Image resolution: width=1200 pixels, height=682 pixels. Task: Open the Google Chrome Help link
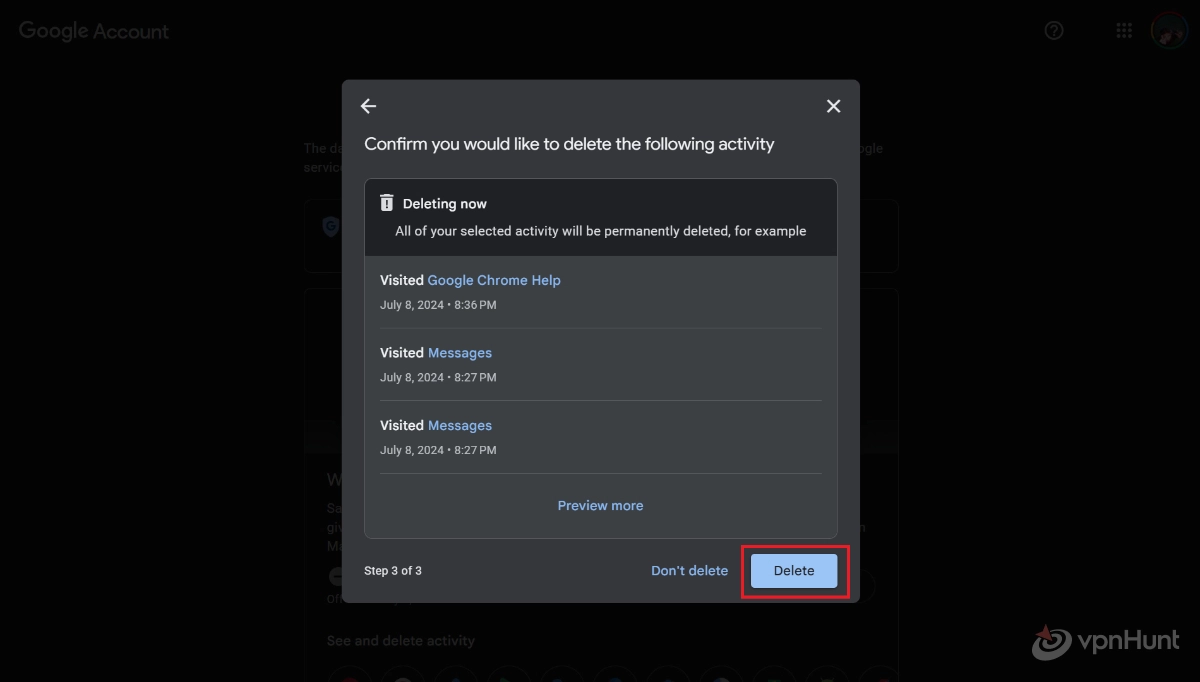pyautogui.click(x=494, y=280)
